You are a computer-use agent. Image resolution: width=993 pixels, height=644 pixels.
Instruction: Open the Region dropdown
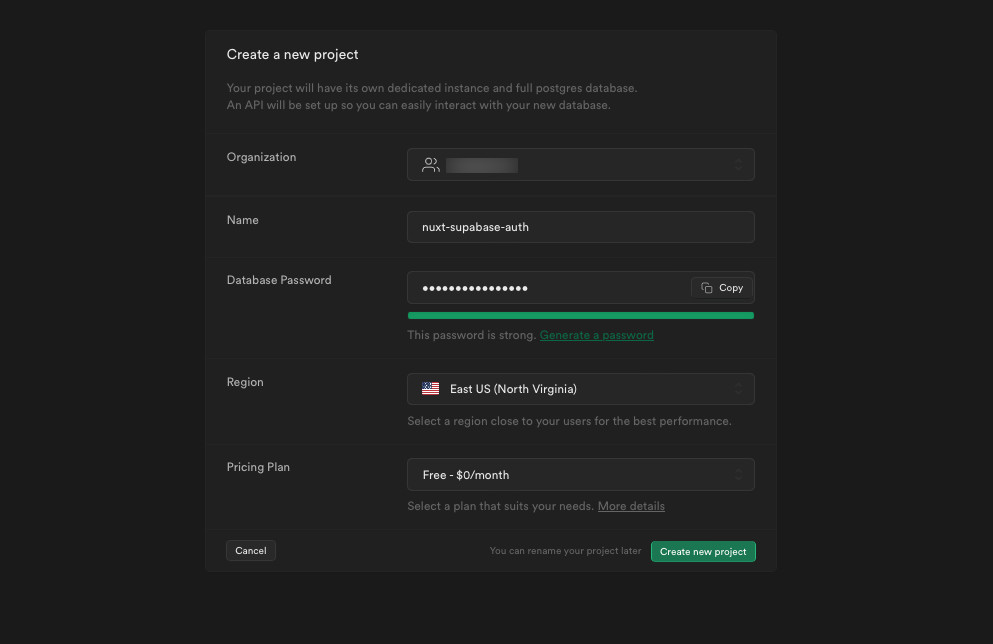pos(580,388)
